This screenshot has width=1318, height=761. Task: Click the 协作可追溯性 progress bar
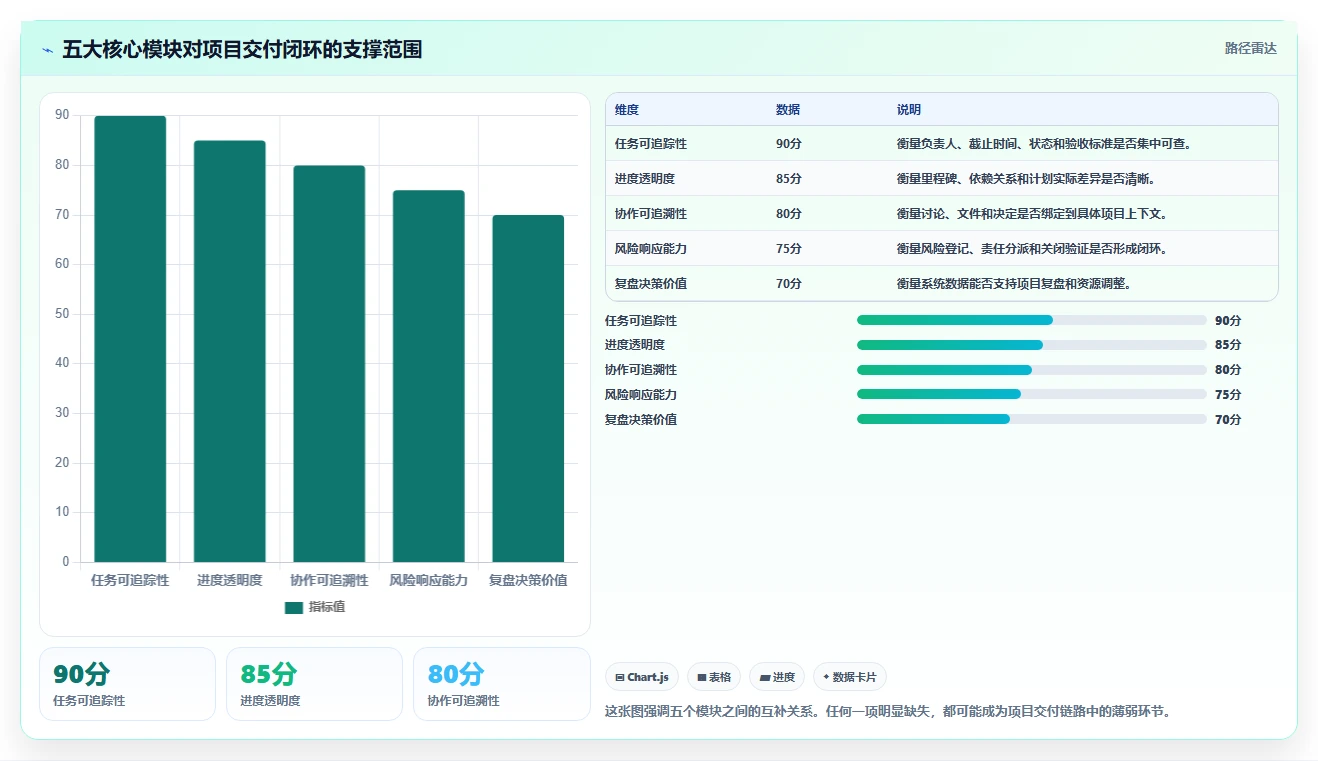click(1031, 370)
